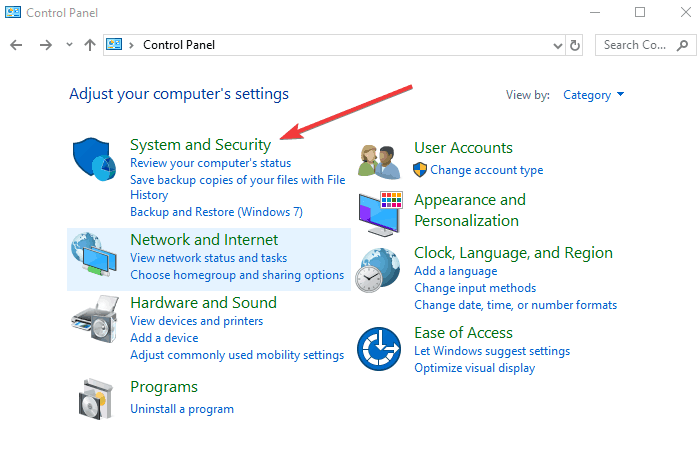Expand the address bar history dropdown

557,45
